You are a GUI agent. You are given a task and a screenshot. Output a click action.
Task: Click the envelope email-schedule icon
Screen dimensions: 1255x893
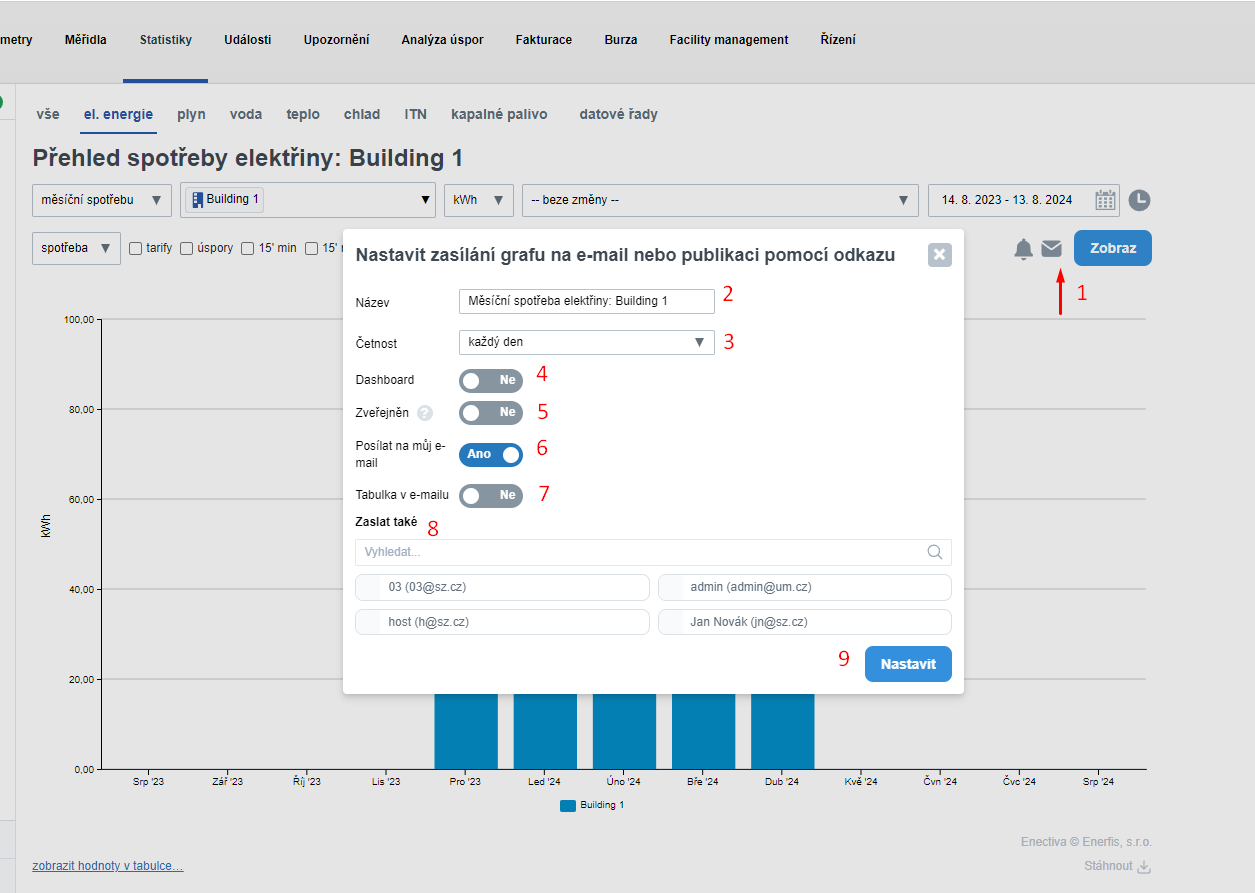click(1051, 249)
